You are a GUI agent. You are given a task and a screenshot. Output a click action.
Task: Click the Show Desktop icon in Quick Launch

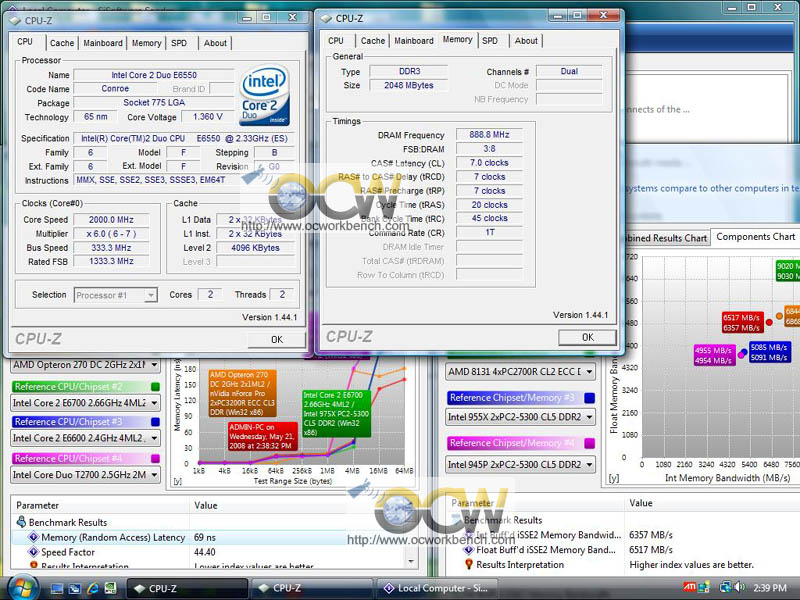click(x=57, y=588)
